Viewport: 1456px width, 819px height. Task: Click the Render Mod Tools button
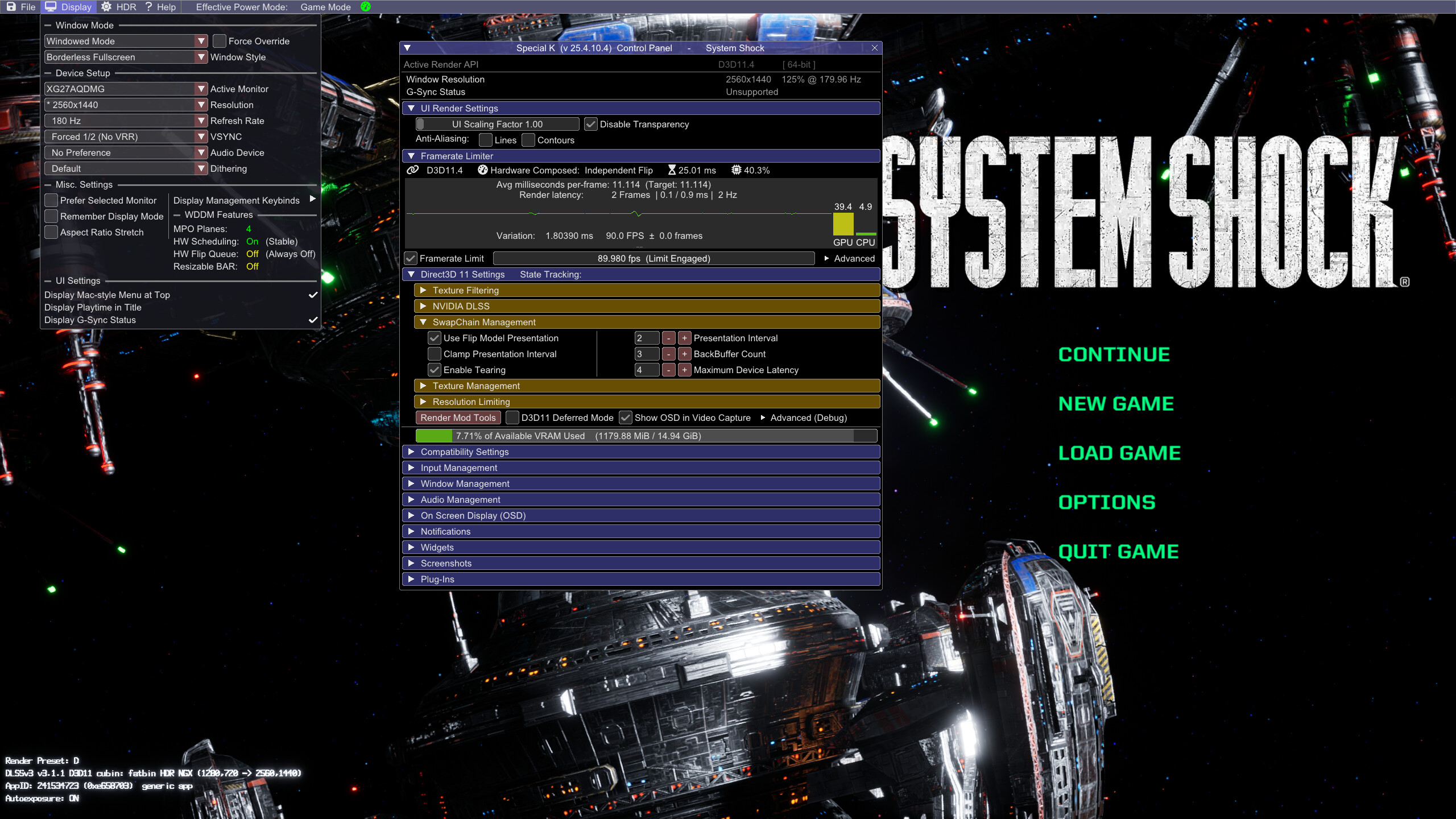[x=458, y=417]
